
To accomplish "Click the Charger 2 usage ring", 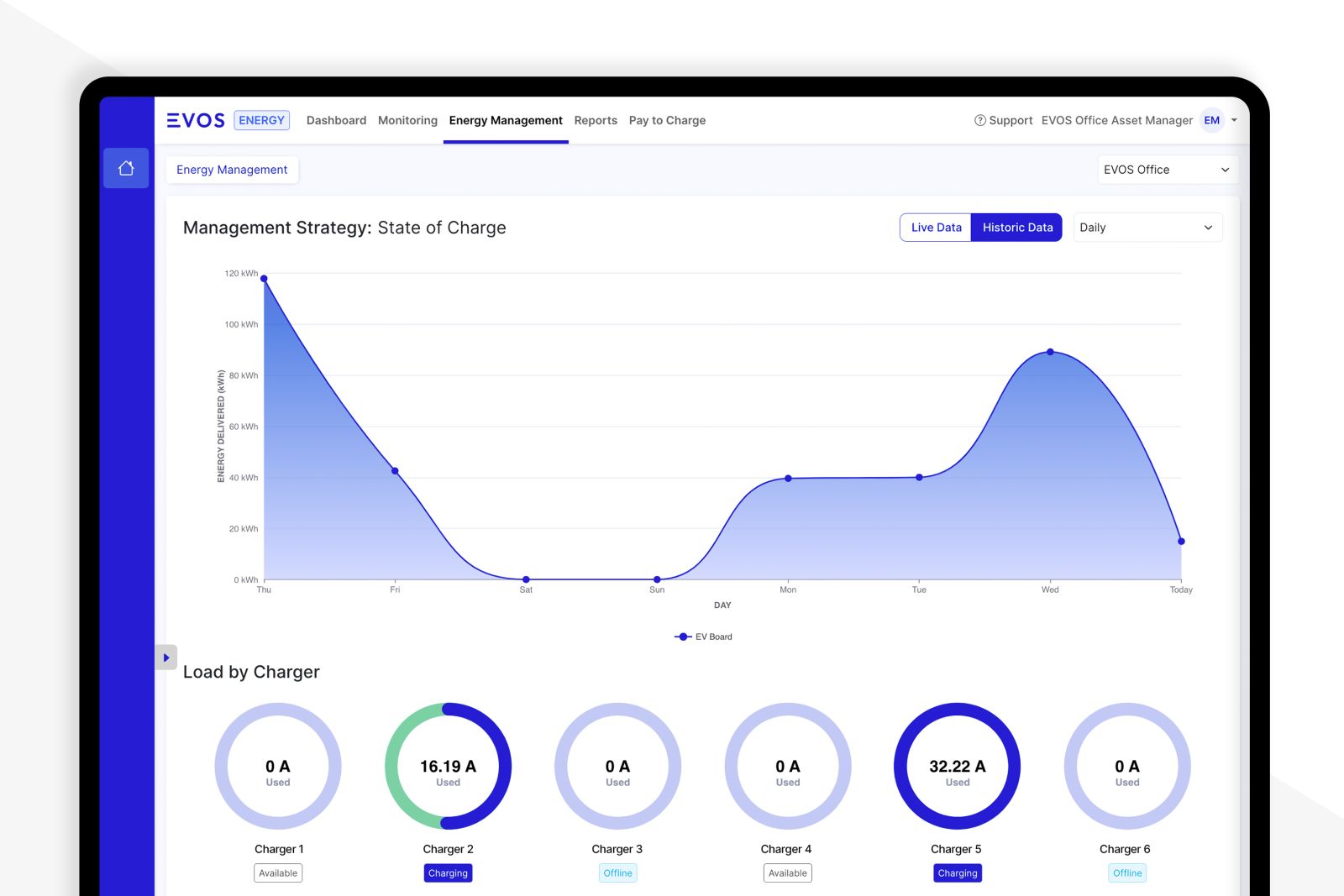I will point(448,766).
